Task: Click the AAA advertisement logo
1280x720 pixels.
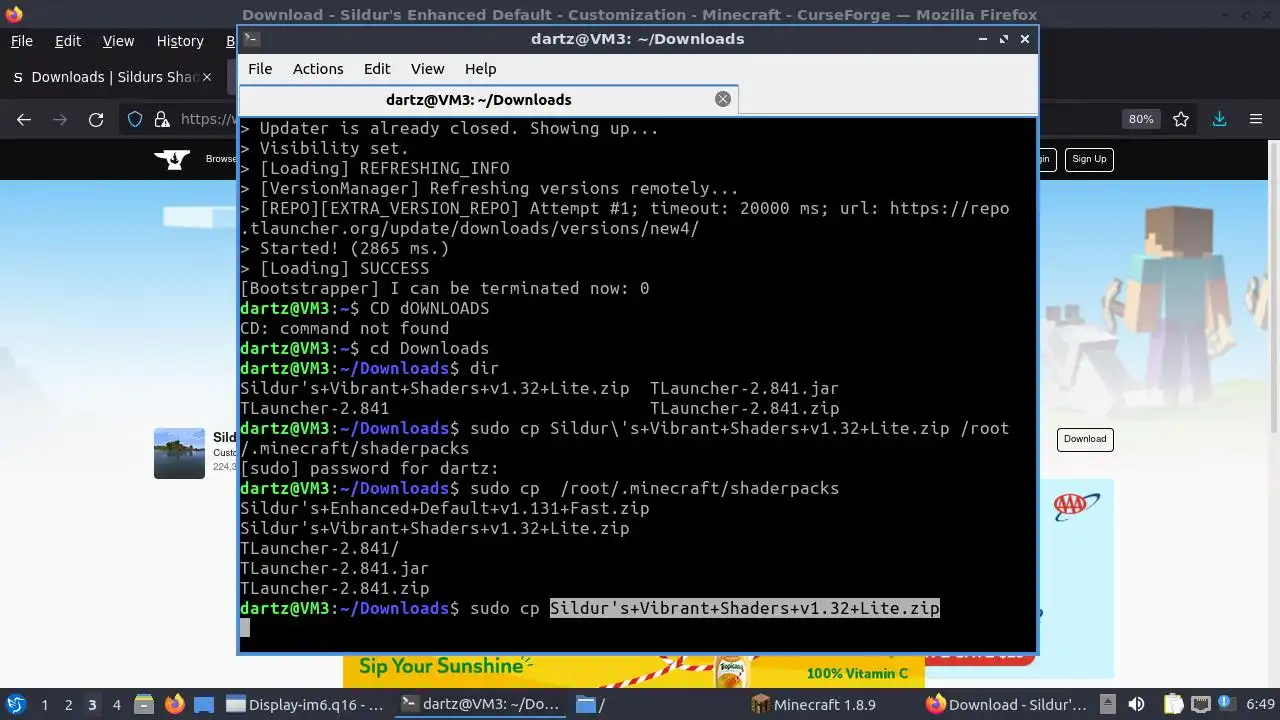Action: [x=1077, y=505]
